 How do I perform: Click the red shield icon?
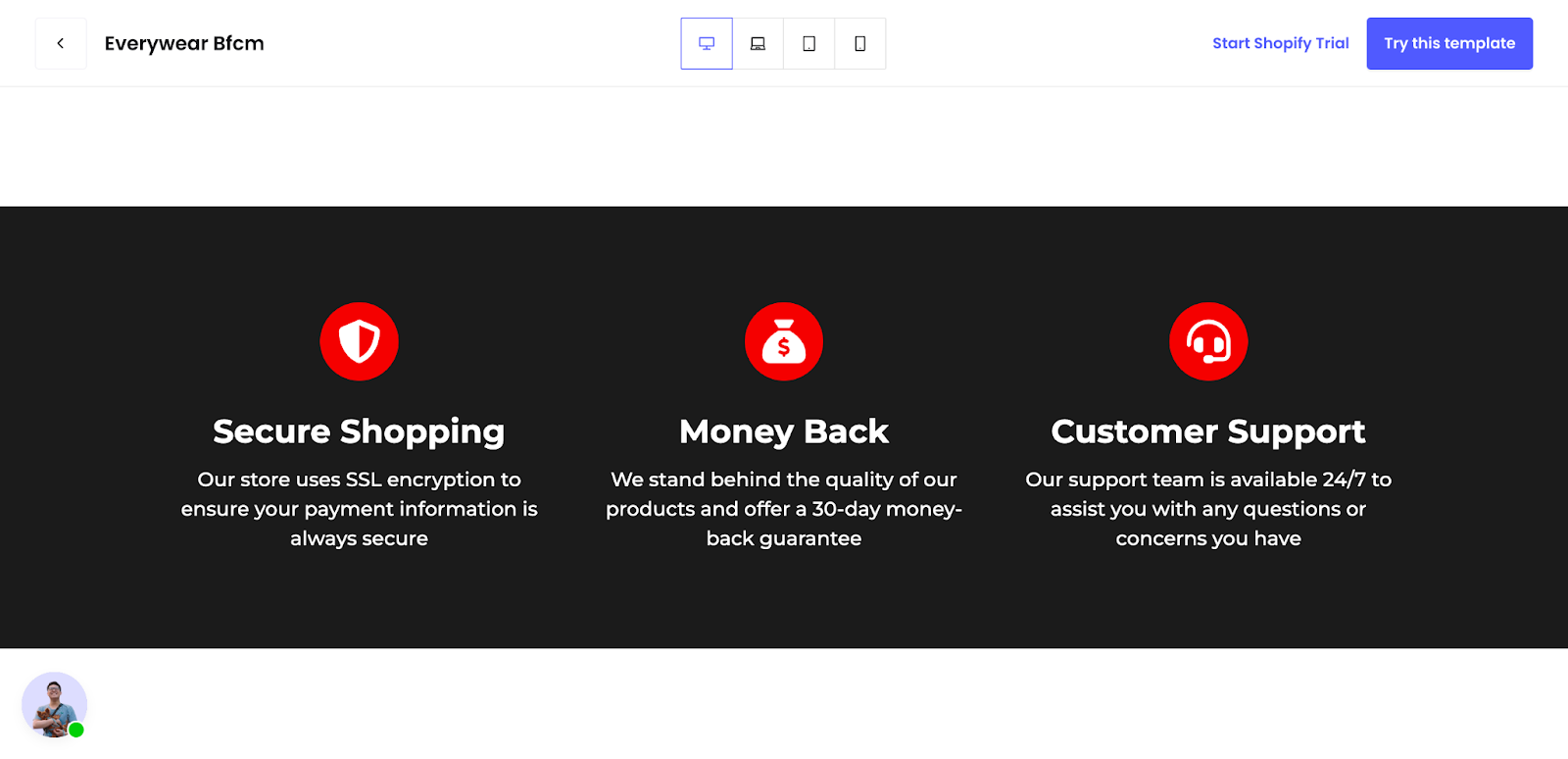pos(359,341)
